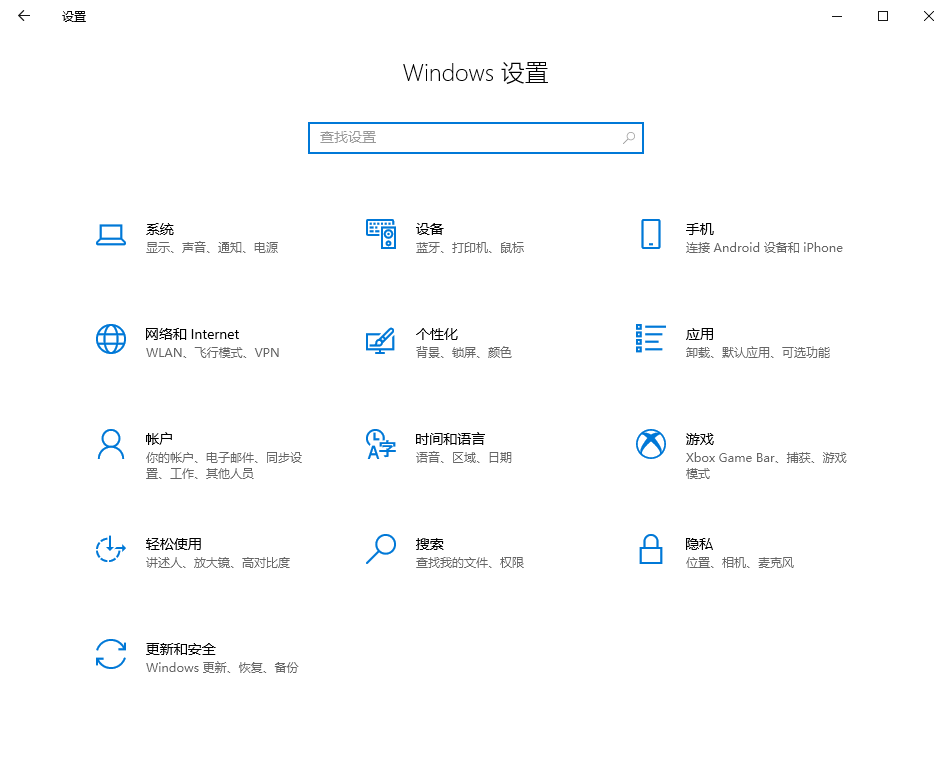Click the text 卸载、默认应用、可选功能
Screen dimensions: 952x766
[x=758, y=353]
